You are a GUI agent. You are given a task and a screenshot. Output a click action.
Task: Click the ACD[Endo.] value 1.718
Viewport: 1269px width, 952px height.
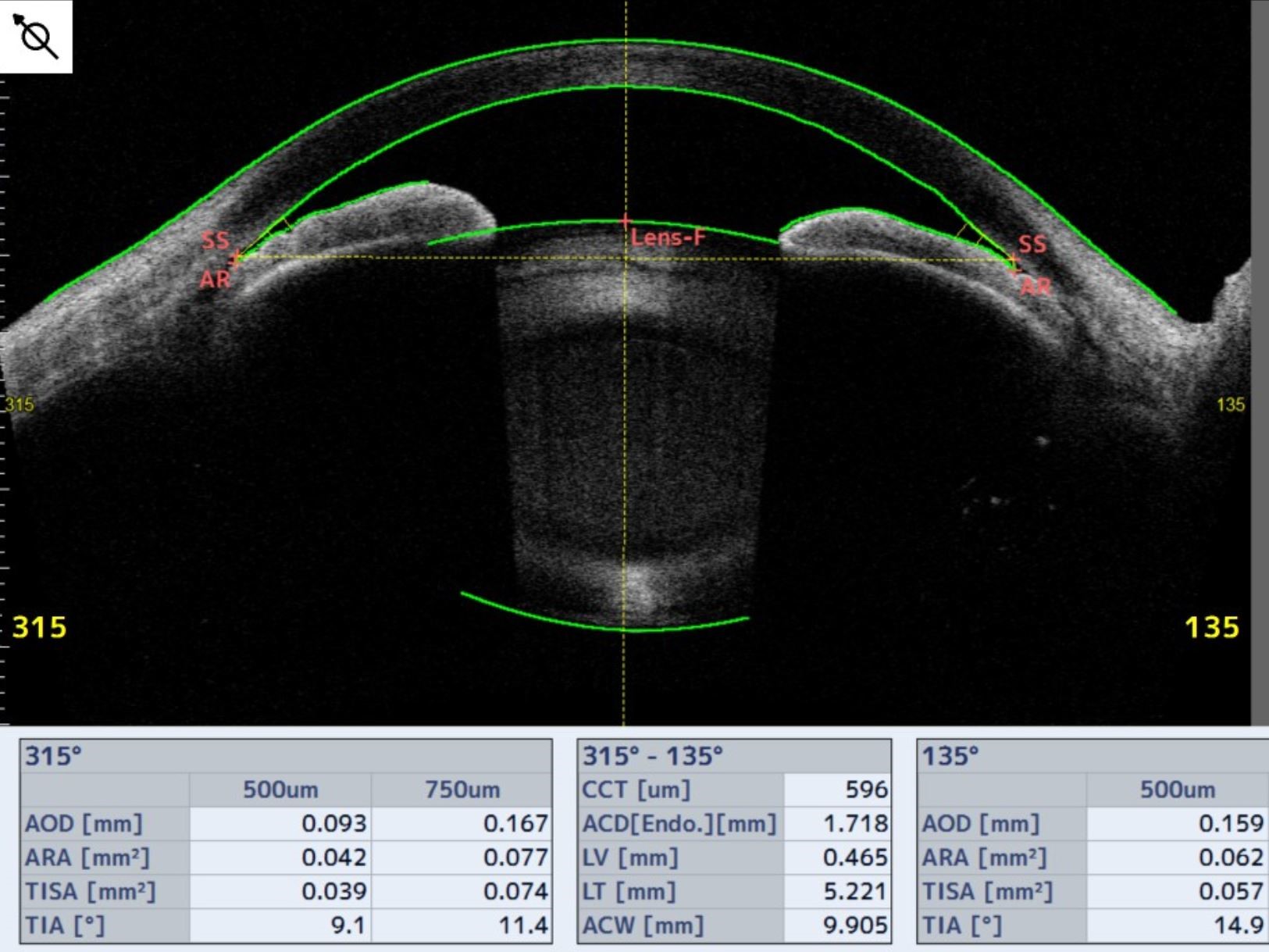pyautogui.click(x=855, y=823)
